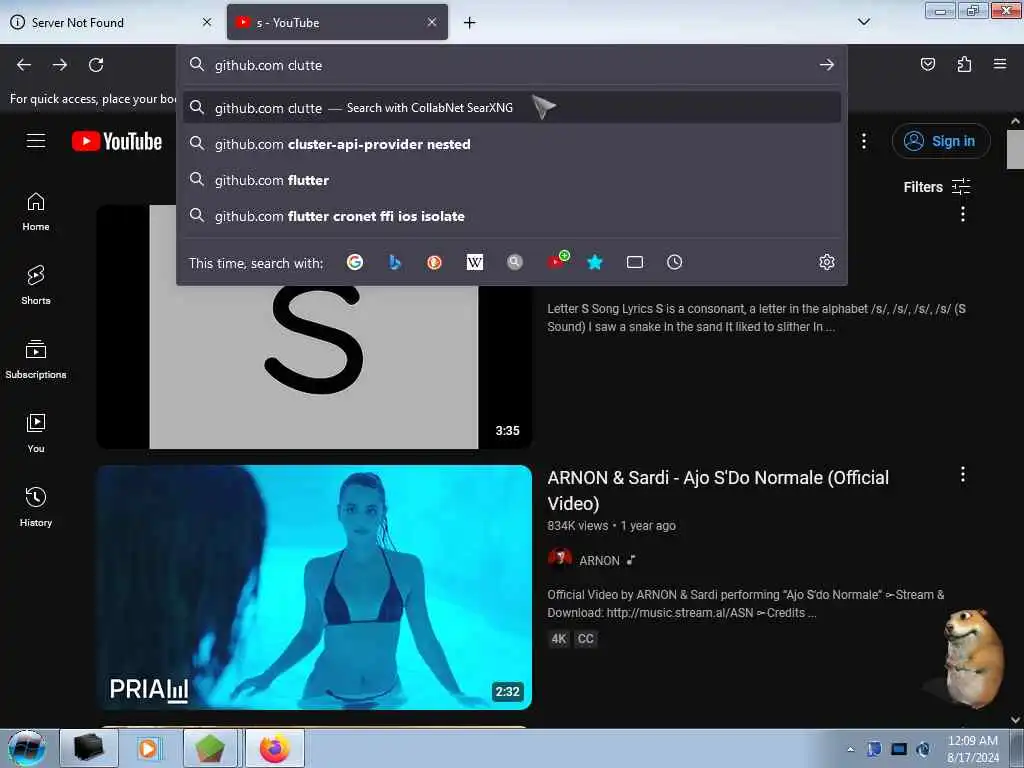
Task: Open the ARNON & Sardi video thumbnail
Action: tap(314, 587)
